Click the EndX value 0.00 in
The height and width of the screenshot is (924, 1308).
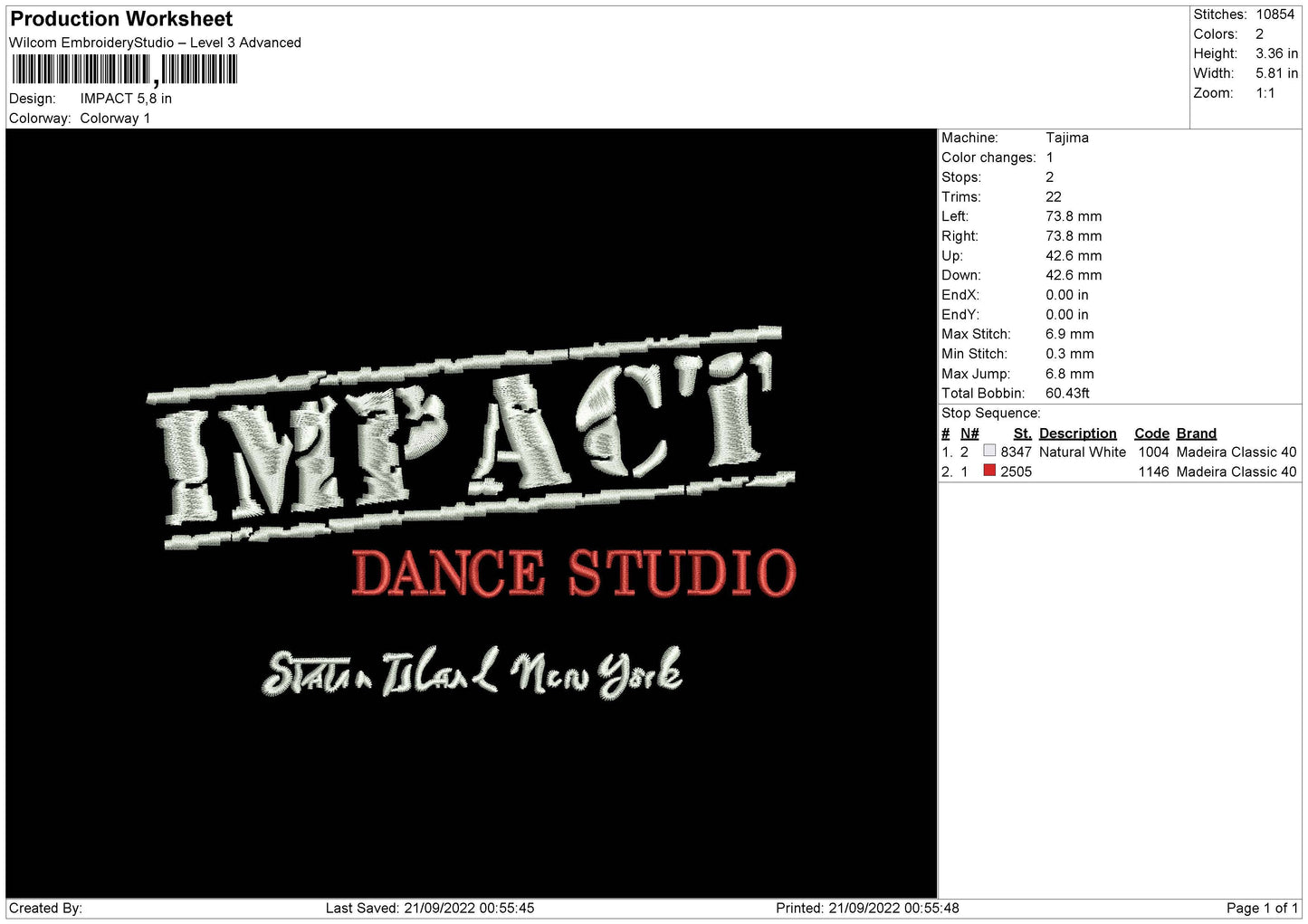1067,295
